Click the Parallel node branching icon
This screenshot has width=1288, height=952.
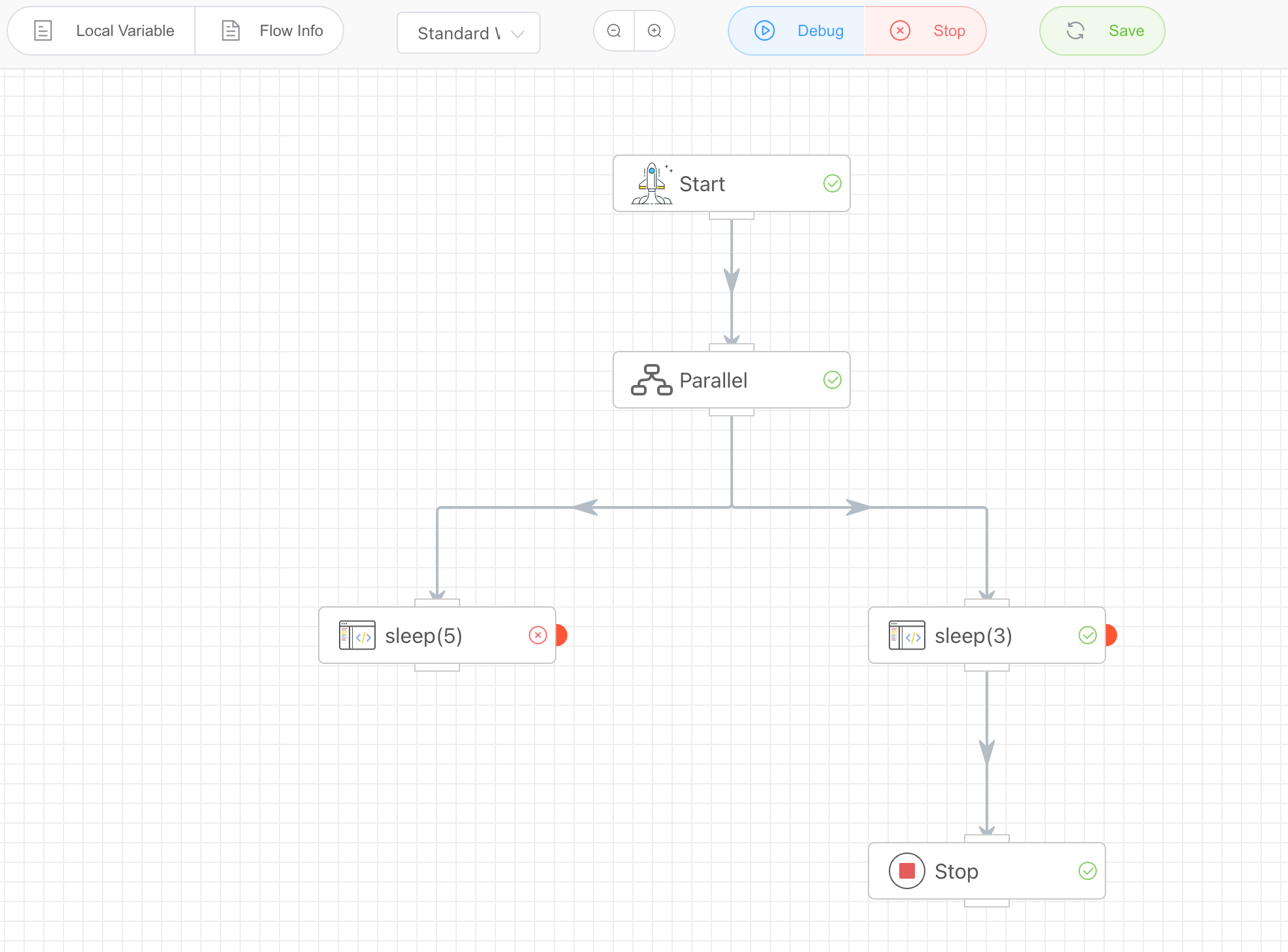click(x=651, y=380)
